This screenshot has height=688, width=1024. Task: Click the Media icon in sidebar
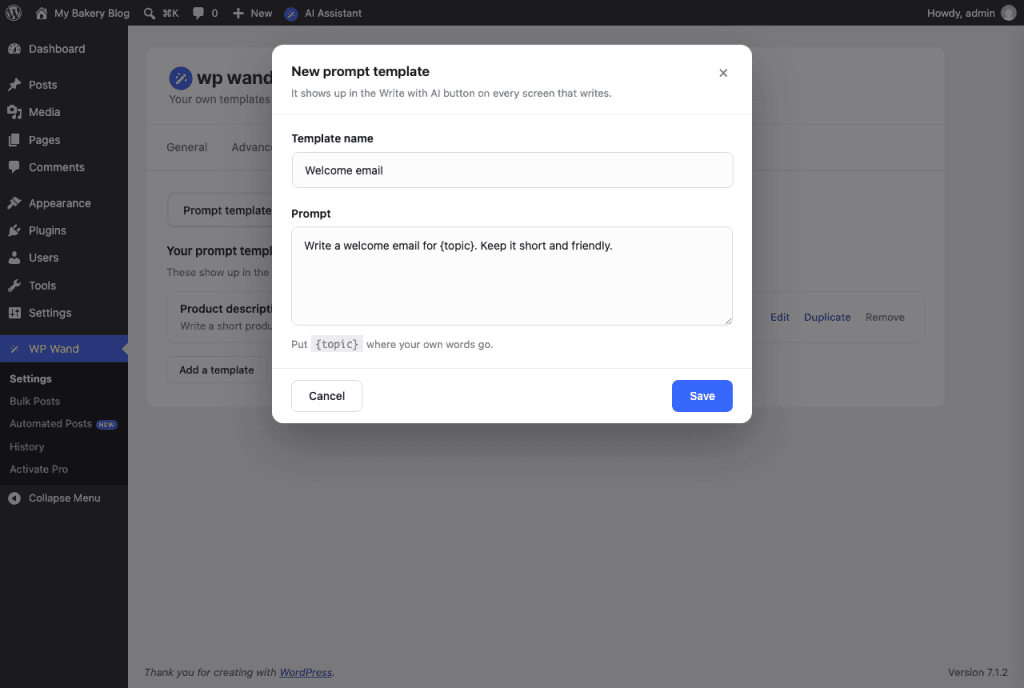coord(14,112)
